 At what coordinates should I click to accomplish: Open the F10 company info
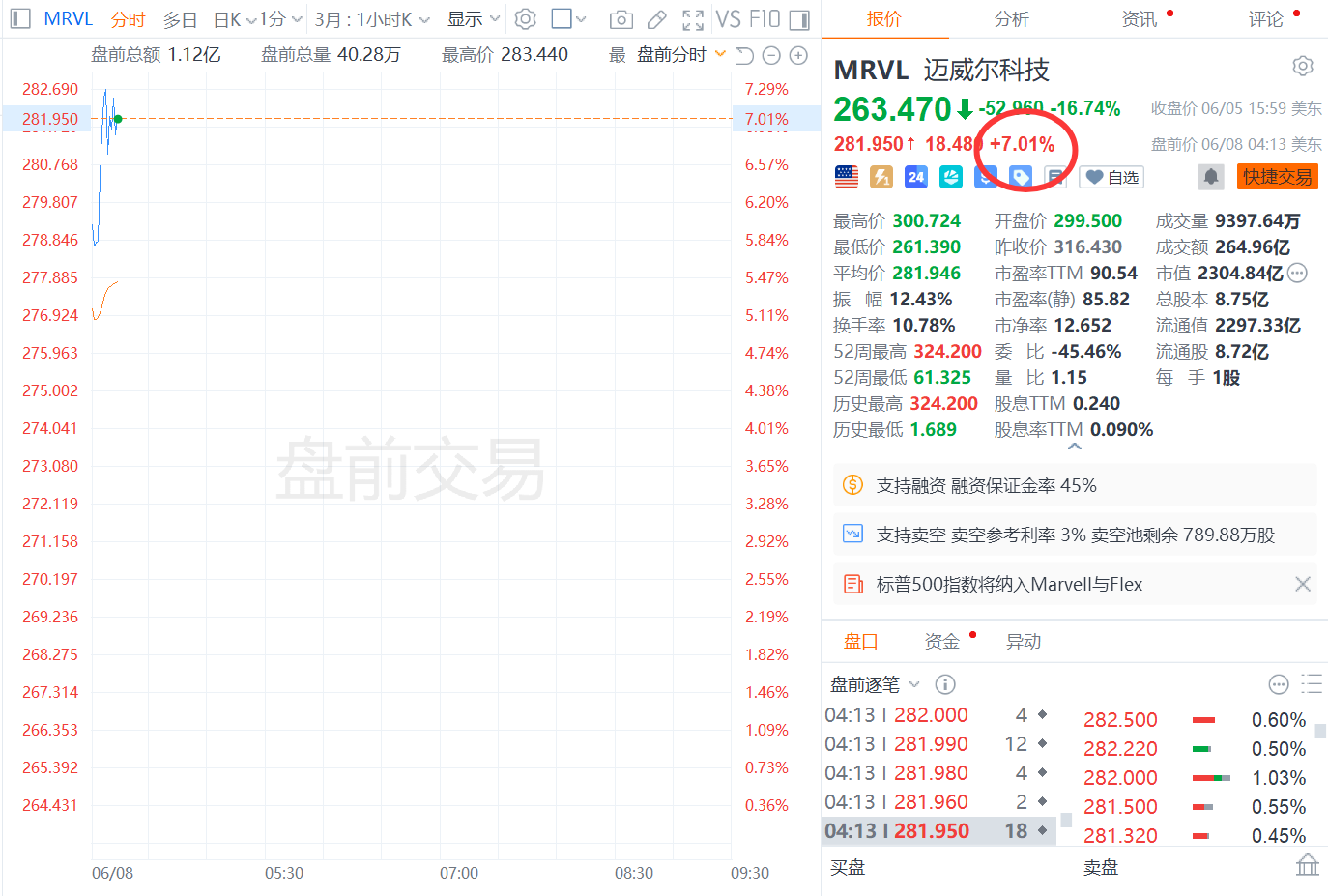pyautogui.click(x=765, y=18)
